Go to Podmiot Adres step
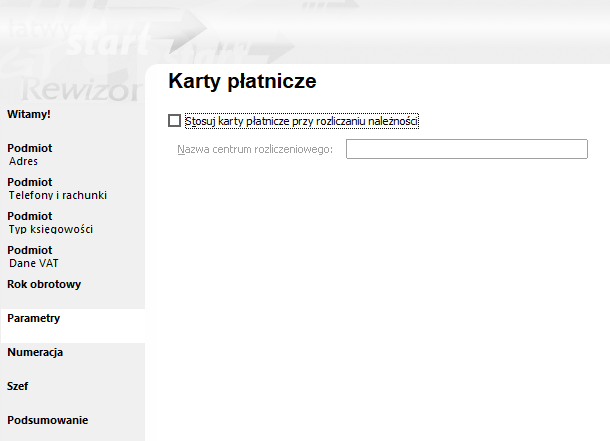610x441 pixels. tap(30, 154)
